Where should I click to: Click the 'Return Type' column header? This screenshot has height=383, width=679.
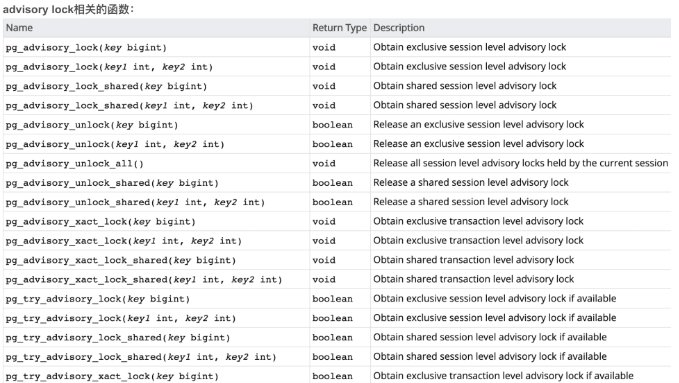[340, 28]
